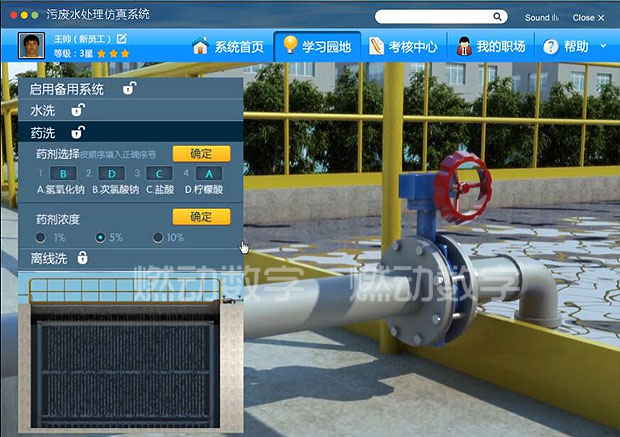Image resolution: width=620 pixels, height=437 pixels.
Task: Select the 10% concentration radio button
Action: (158, 237)
